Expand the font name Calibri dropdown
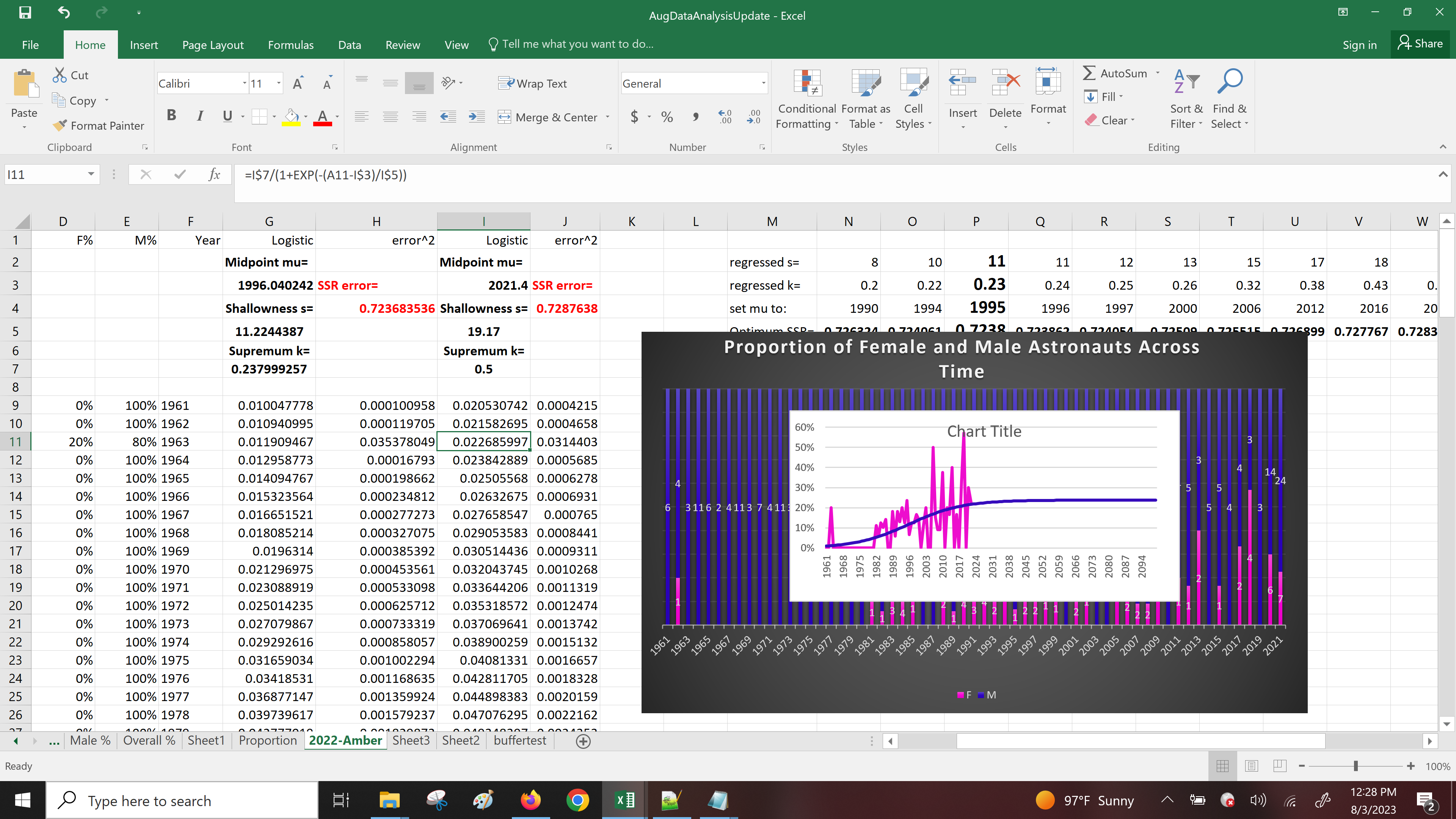This screenshot has width=1456, height=819. coord(244,84)
